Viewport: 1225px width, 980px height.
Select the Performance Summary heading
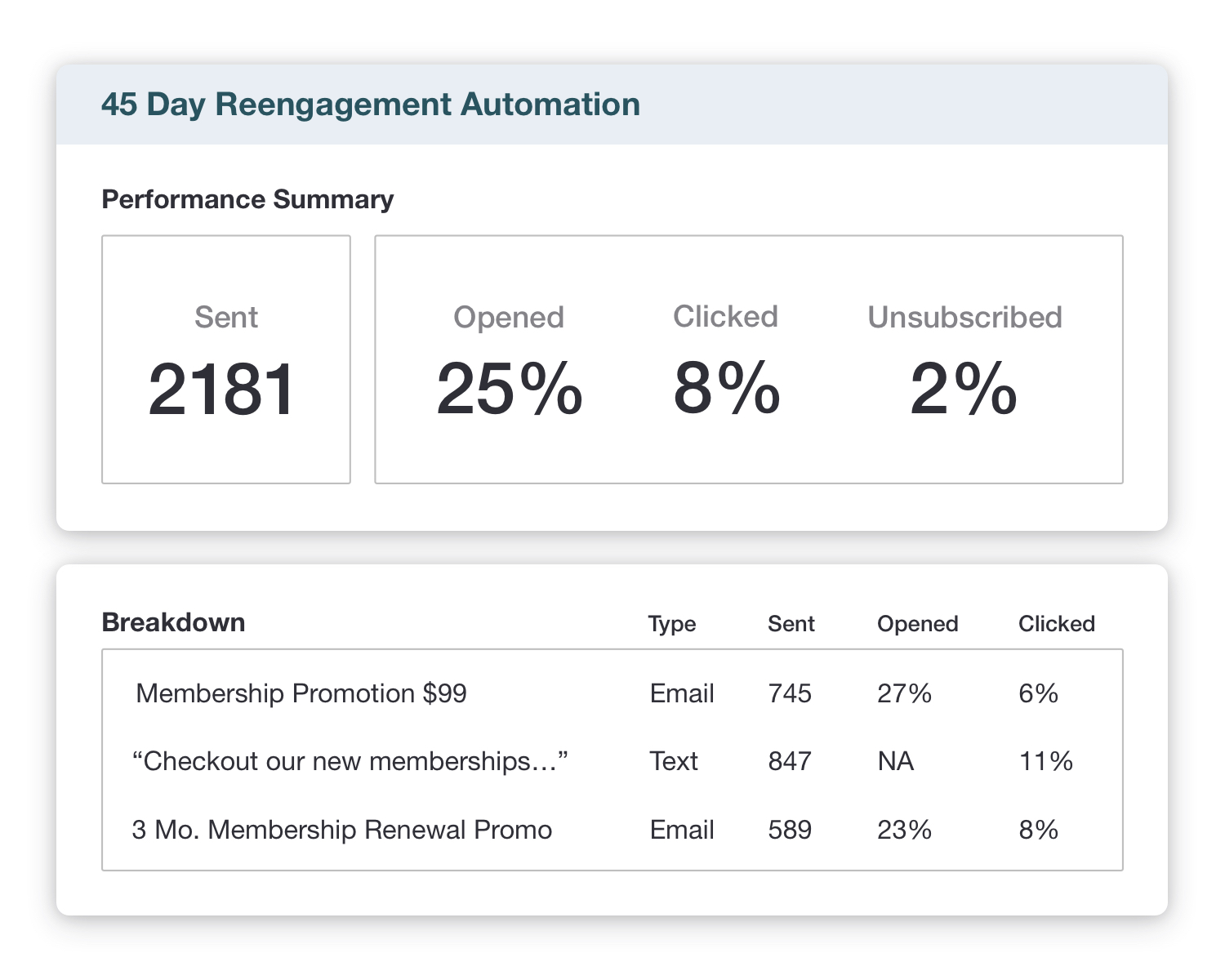point(247,199)
